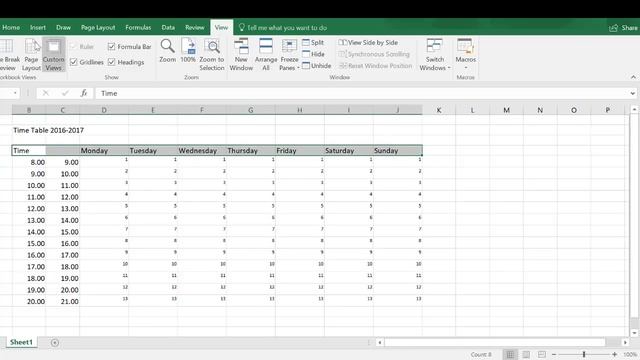640x360 pixels.
Task: Open the Zoom dialog magnifier
Action: pos(167,51)
